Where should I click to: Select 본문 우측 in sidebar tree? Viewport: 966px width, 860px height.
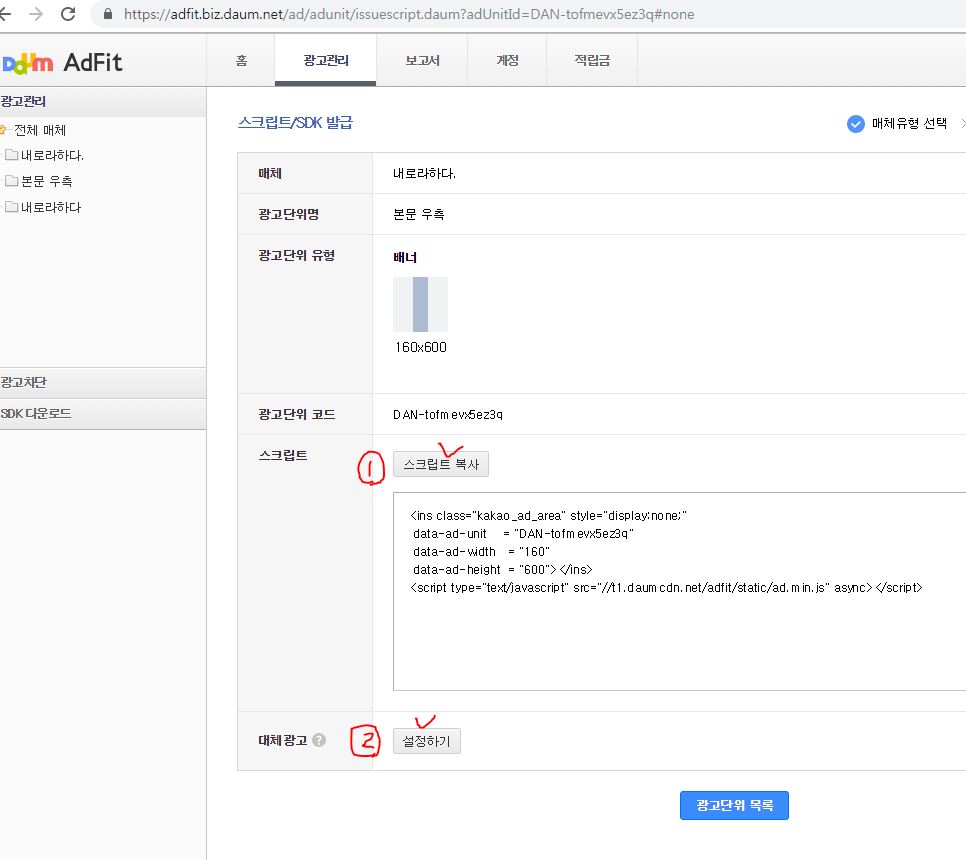coord(47,181)
